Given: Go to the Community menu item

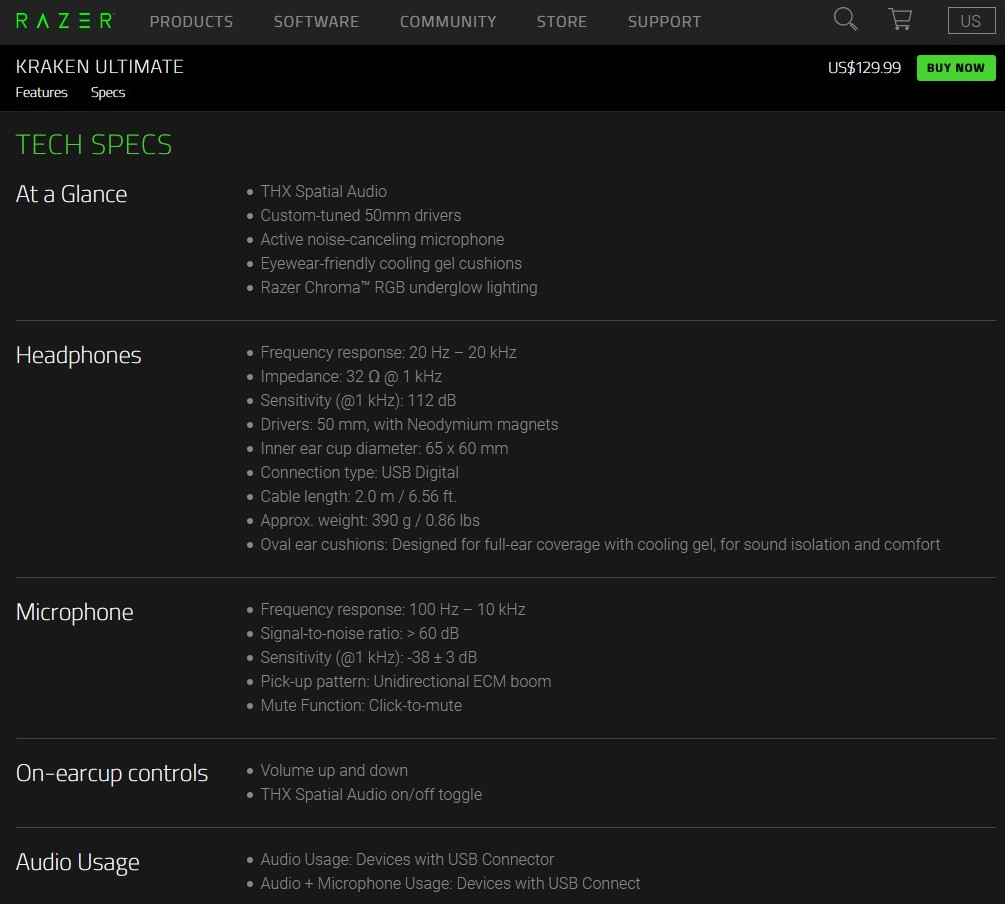Looking at the screenshot, I should point(448,21).
